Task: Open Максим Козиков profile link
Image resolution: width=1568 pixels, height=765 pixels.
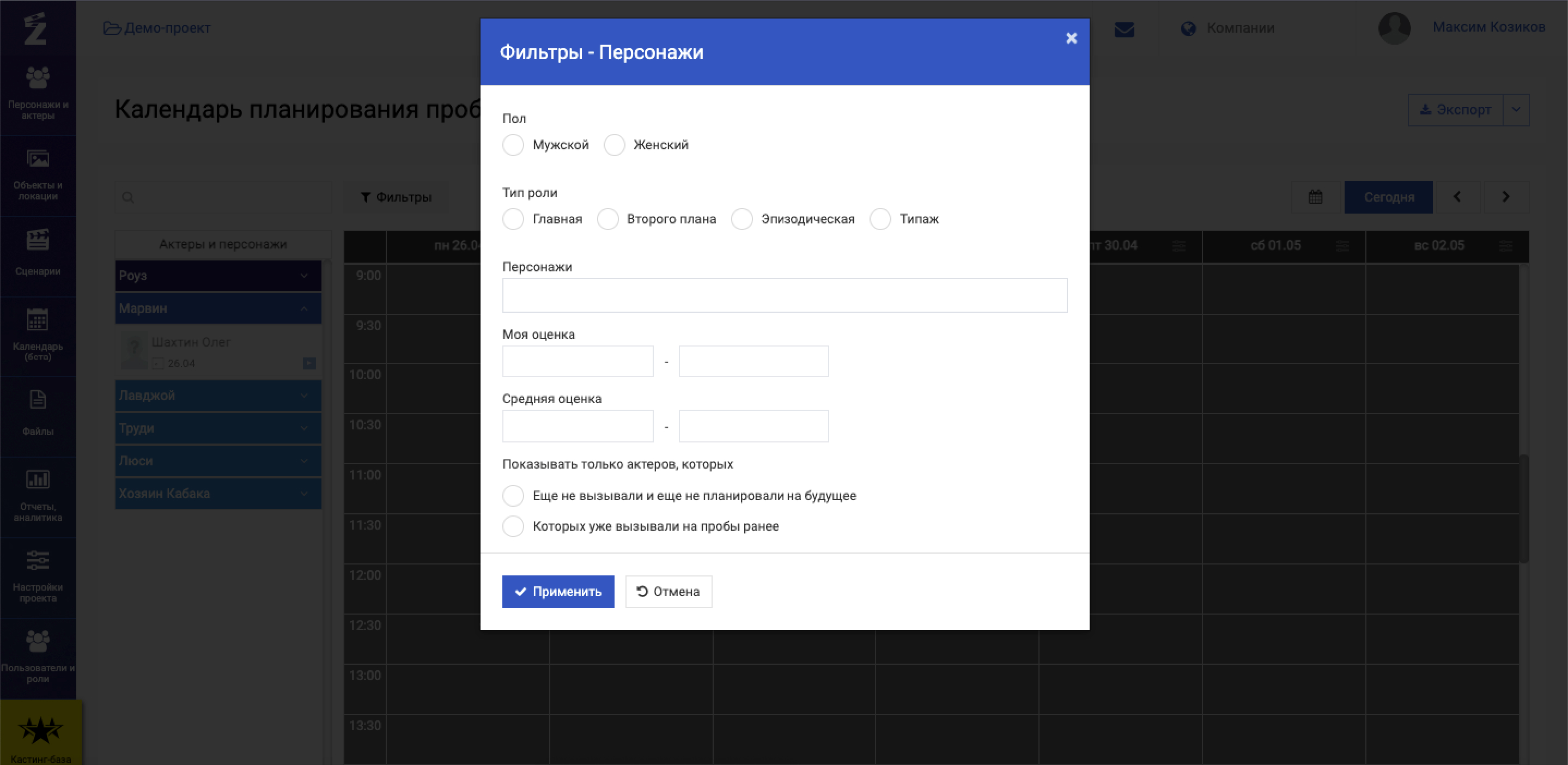Action: [1489, 27]
